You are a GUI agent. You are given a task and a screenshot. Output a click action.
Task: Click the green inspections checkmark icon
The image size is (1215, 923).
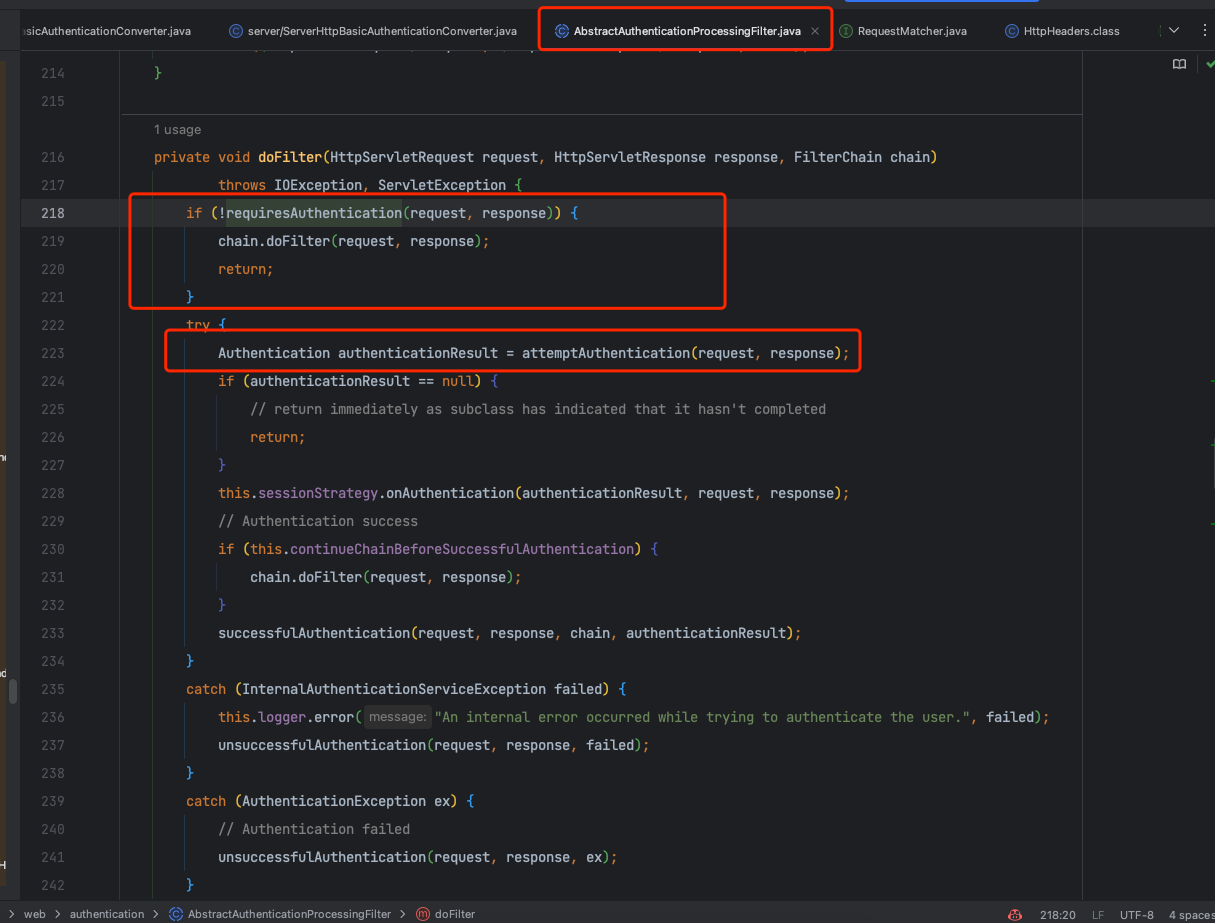point(1210,64)
